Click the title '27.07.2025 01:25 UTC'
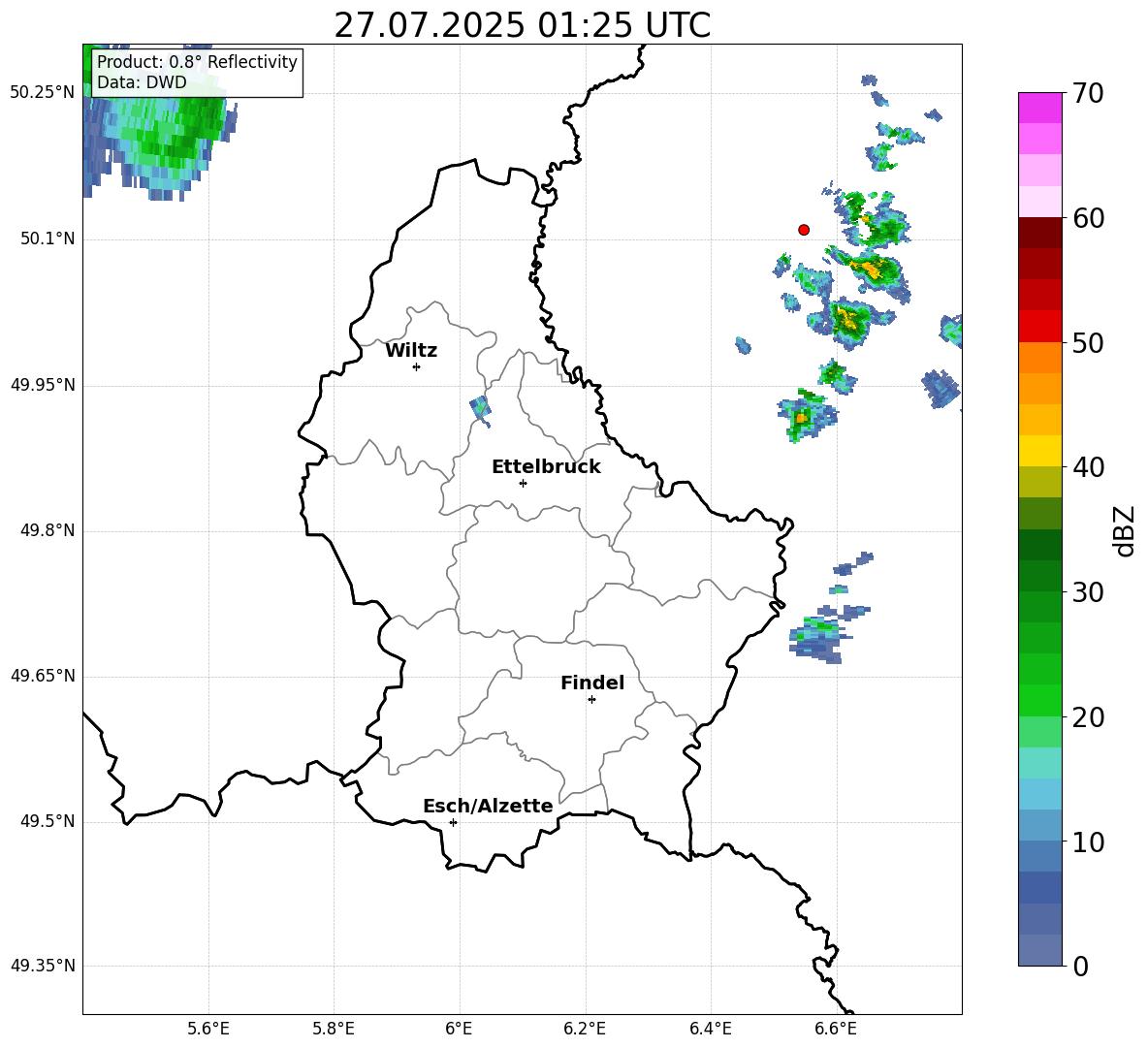The image size is (1148, 1048). coord(522,25)
